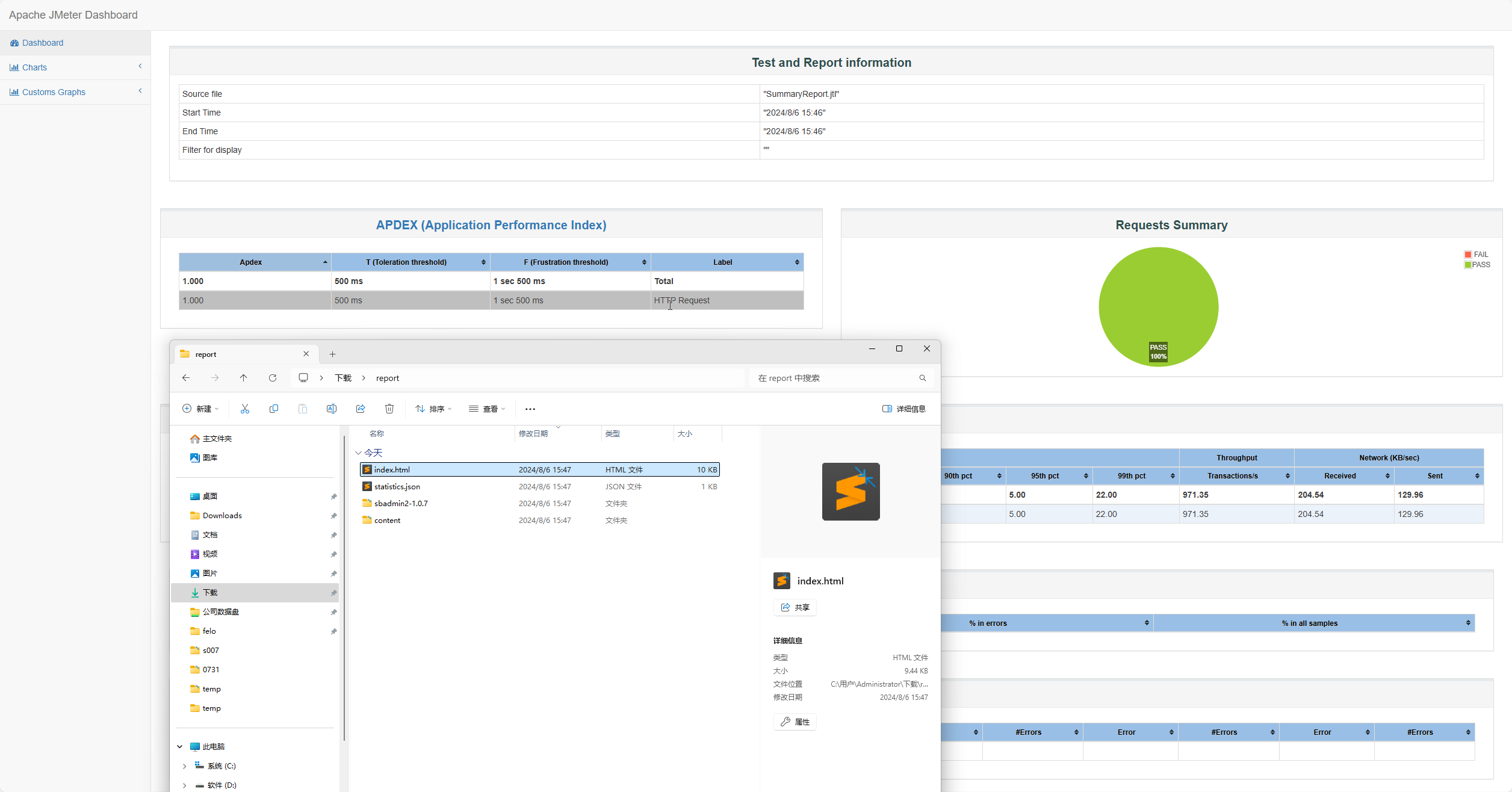Screen dimensions: 1512x792
Task: Select index.html file row
Action: (540, 469)
